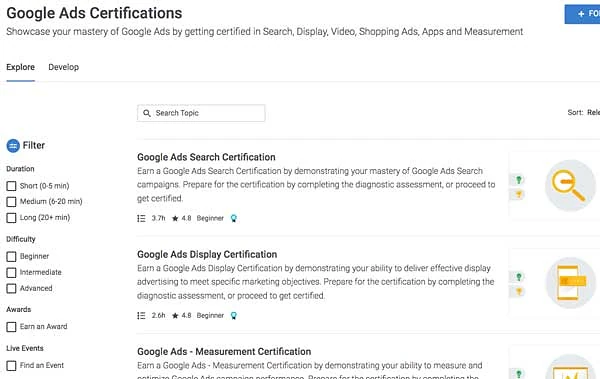Tick the Advanced difficulty checkbox
Image resolution: width=600 pixels, height=379 pixels.
pyautogui.click(x=11, y=288)
